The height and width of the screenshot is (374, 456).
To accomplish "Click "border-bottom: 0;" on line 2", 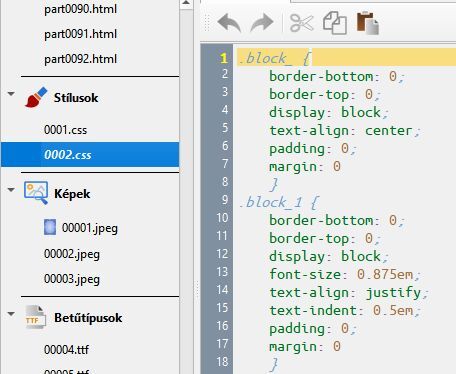I will point(337,76).
